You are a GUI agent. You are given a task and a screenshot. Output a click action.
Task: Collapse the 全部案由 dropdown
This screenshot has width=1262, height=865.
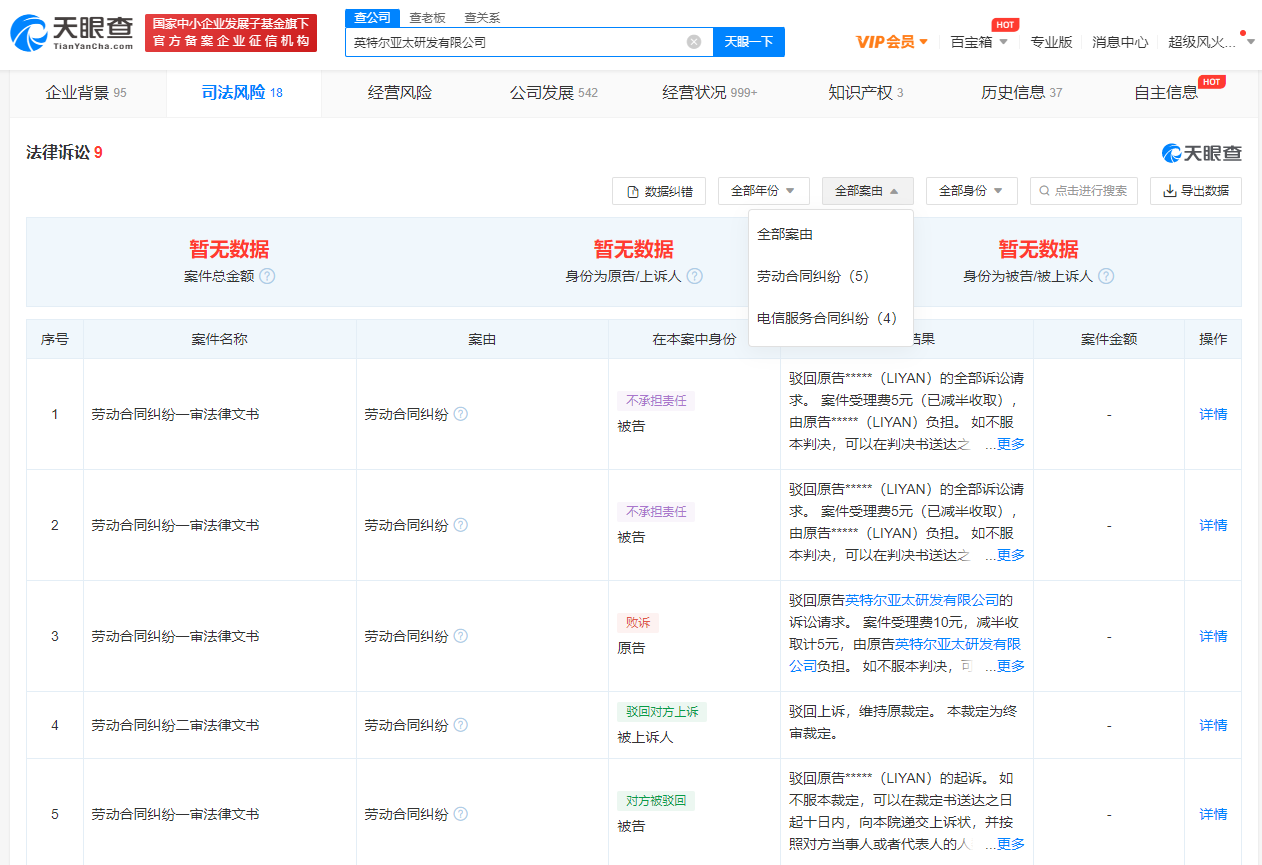point(867,191)
